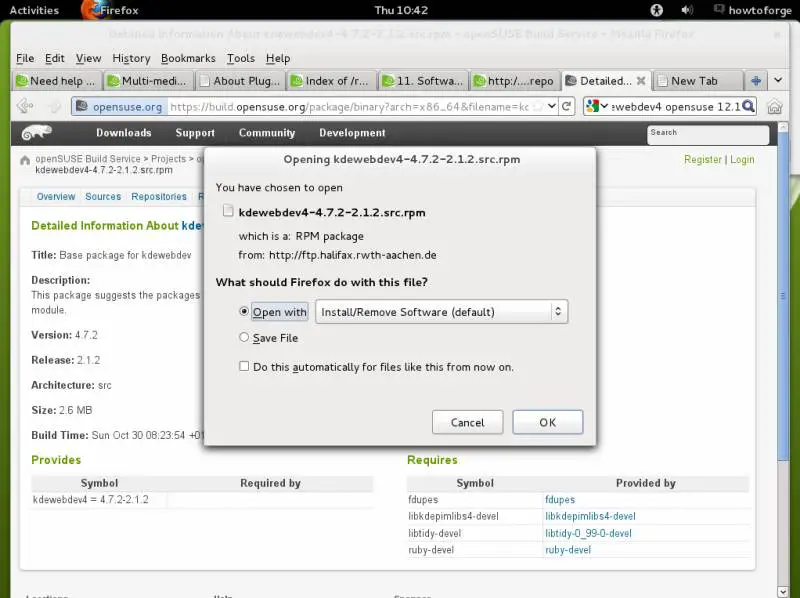Switch to the http:/....repo tab
The width and height of the screenshot is (800, 598).
click(515, 81)
